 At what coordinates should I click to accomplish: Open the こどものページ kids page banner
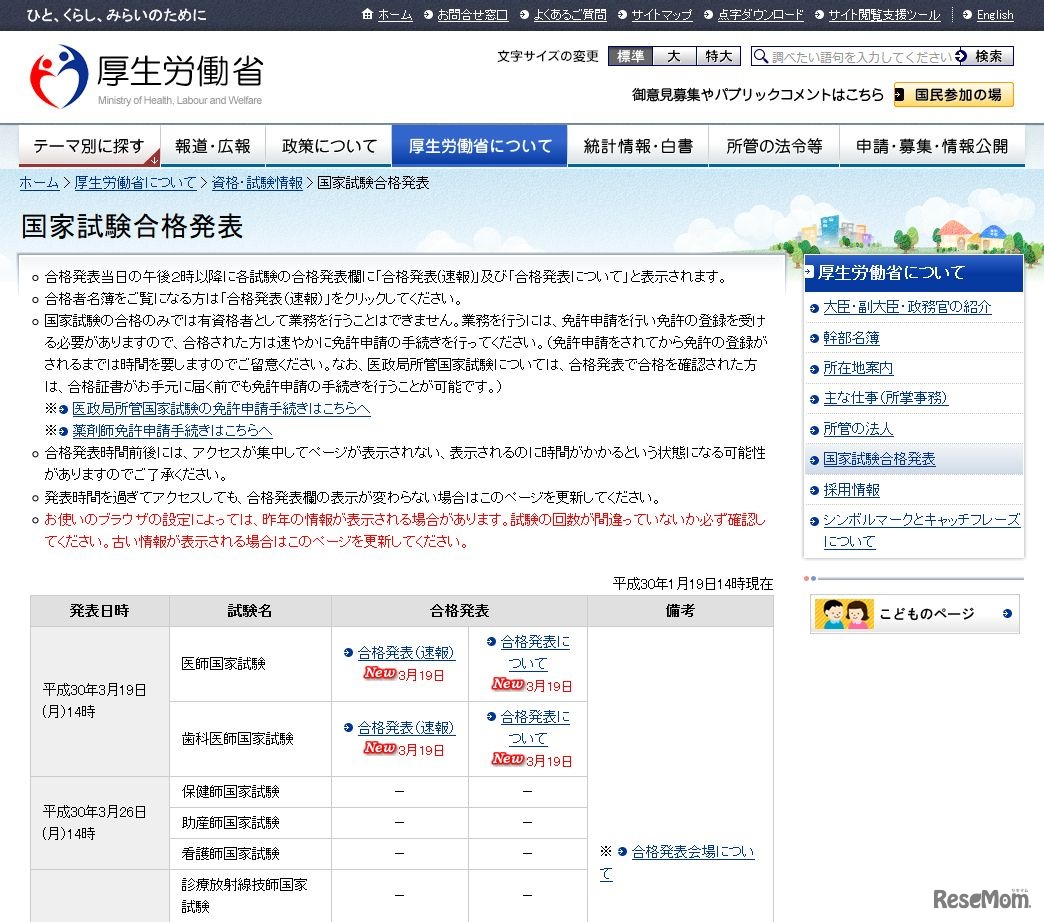[913, 614]
